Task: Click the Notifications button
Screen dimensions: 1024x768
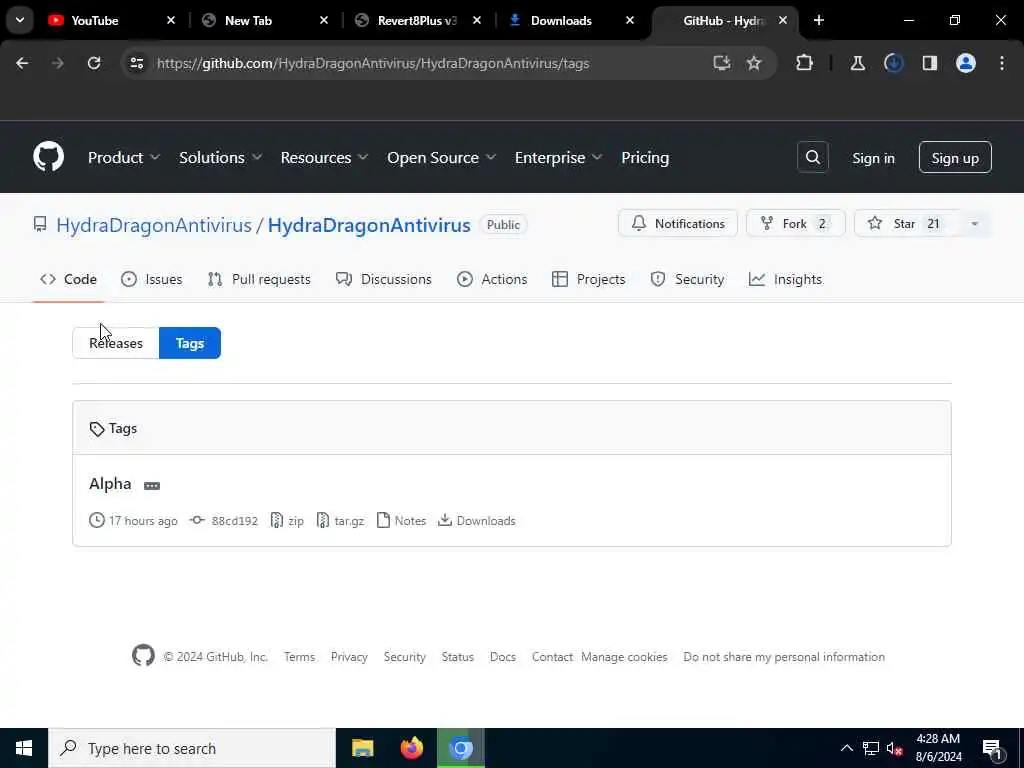Action: (x=678, y=223)
